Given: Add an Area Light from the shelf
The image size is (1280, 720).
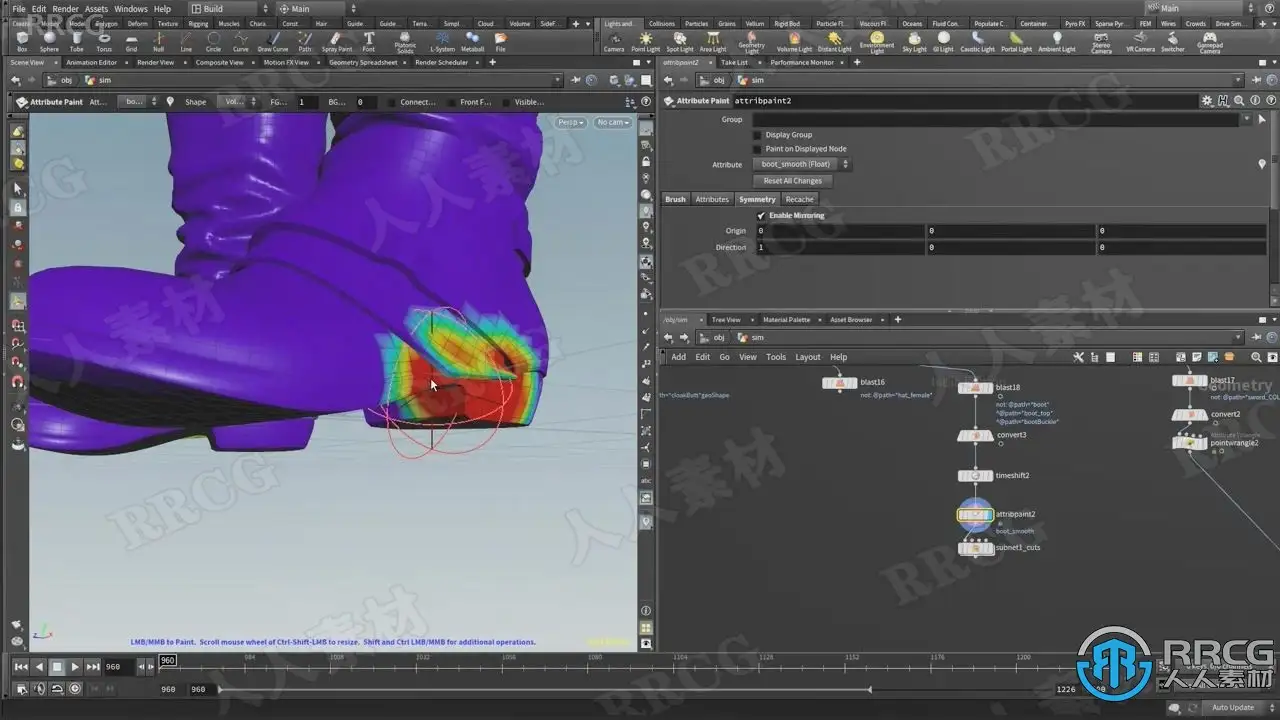Looking at the screenshot, I should click(713, 41).
